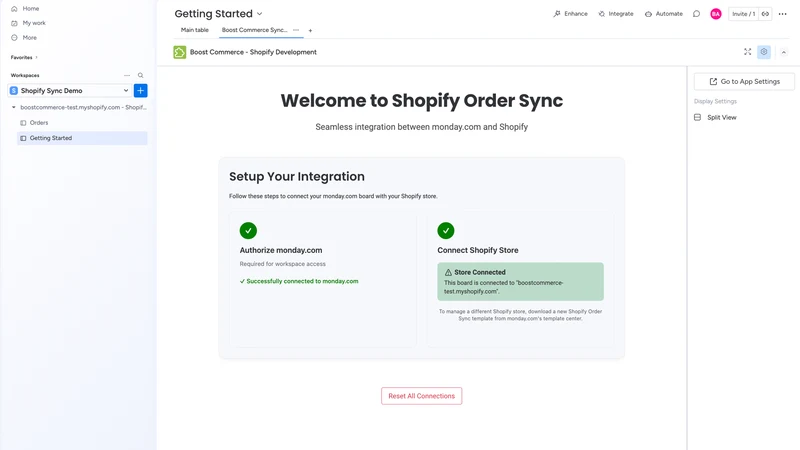800x450 pixels.
Task: Toggle the view settings gear icon
Action: click(x=764, y=52)
